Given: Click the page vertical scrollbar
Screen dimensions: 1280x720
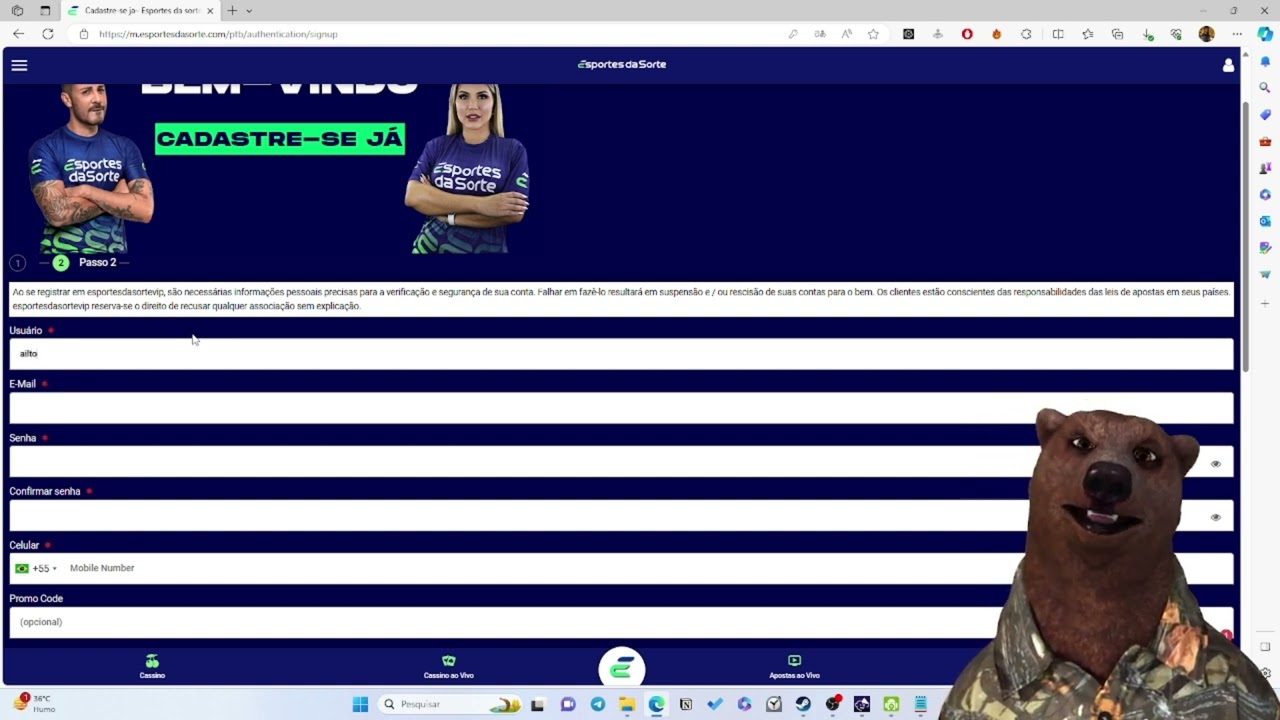Looking at the screenshot, I should coord(1245,237).
